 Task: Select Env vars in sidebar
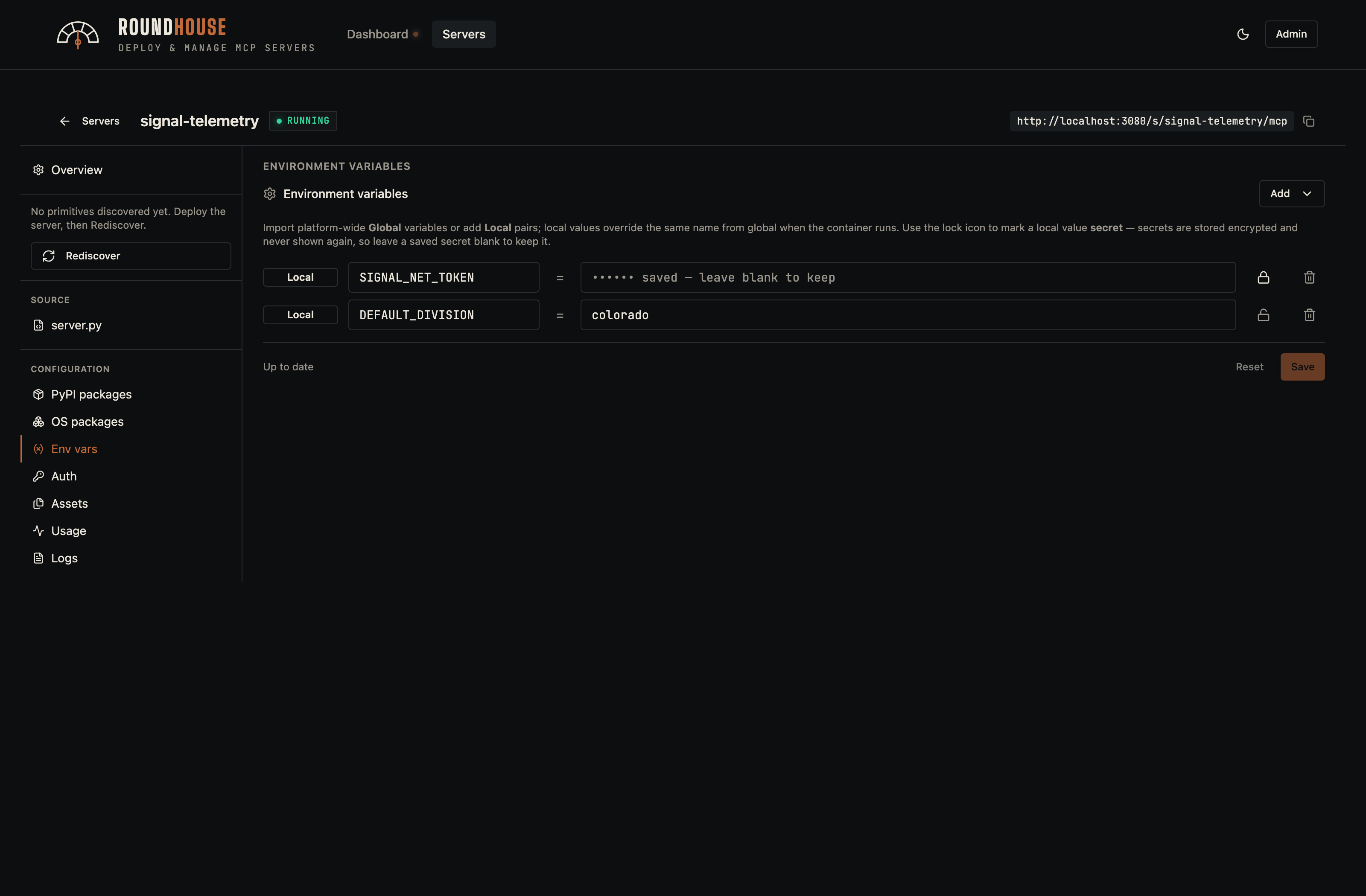coord(131,449)
